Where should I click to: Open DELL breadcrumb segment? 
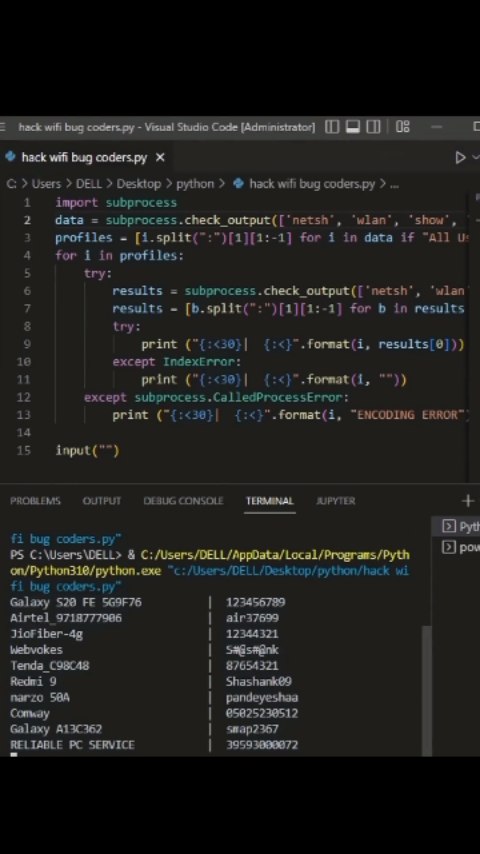click(89, 184)
